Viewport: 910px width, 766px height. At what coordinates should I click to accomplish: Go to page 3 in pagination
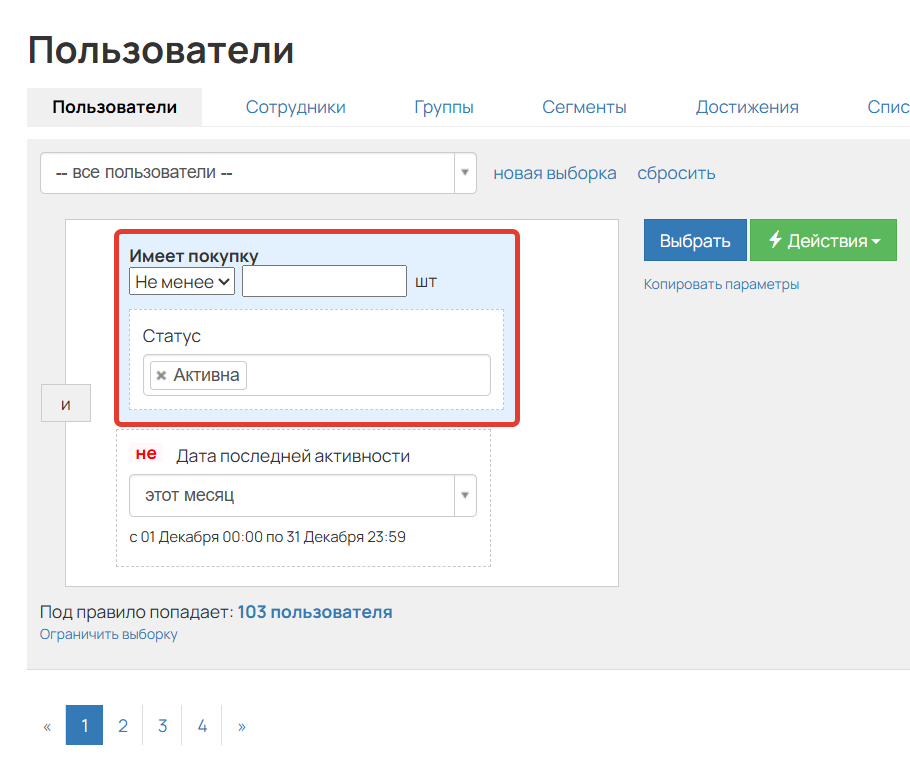[x=162, y=725]
